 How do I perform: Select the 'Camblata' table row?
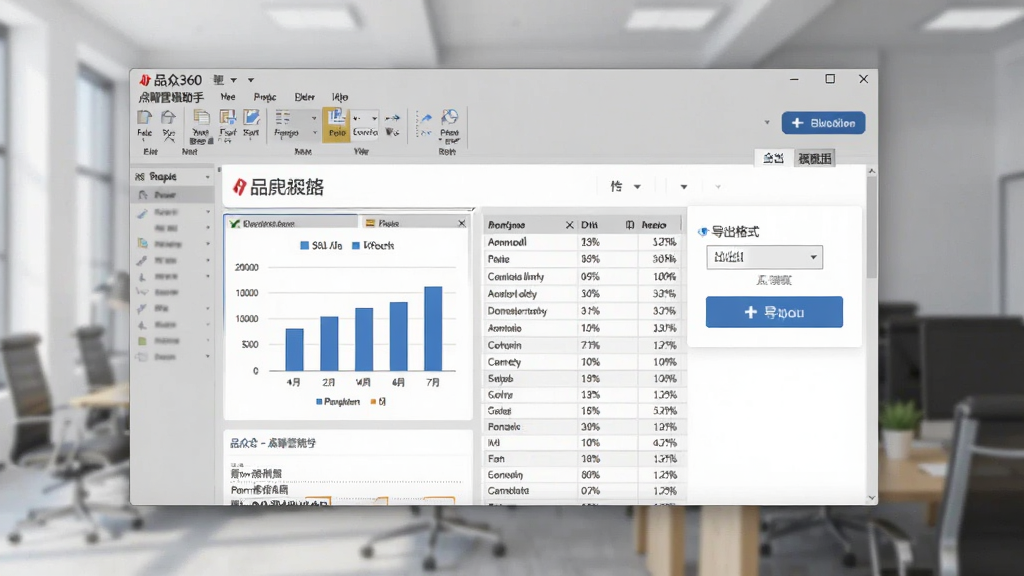point(583,490)
